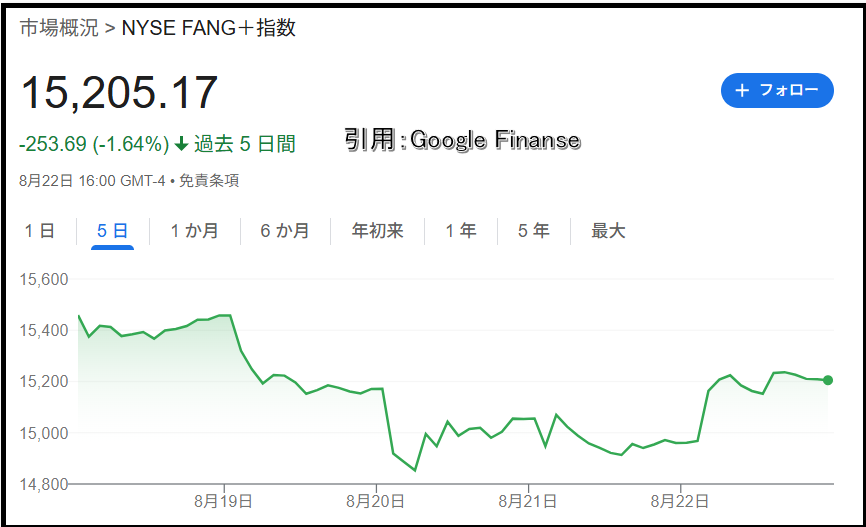The height and width of the screenshot is (527, 866).
Task: Click the 8月20日 date label on axis
Action: 376,502
